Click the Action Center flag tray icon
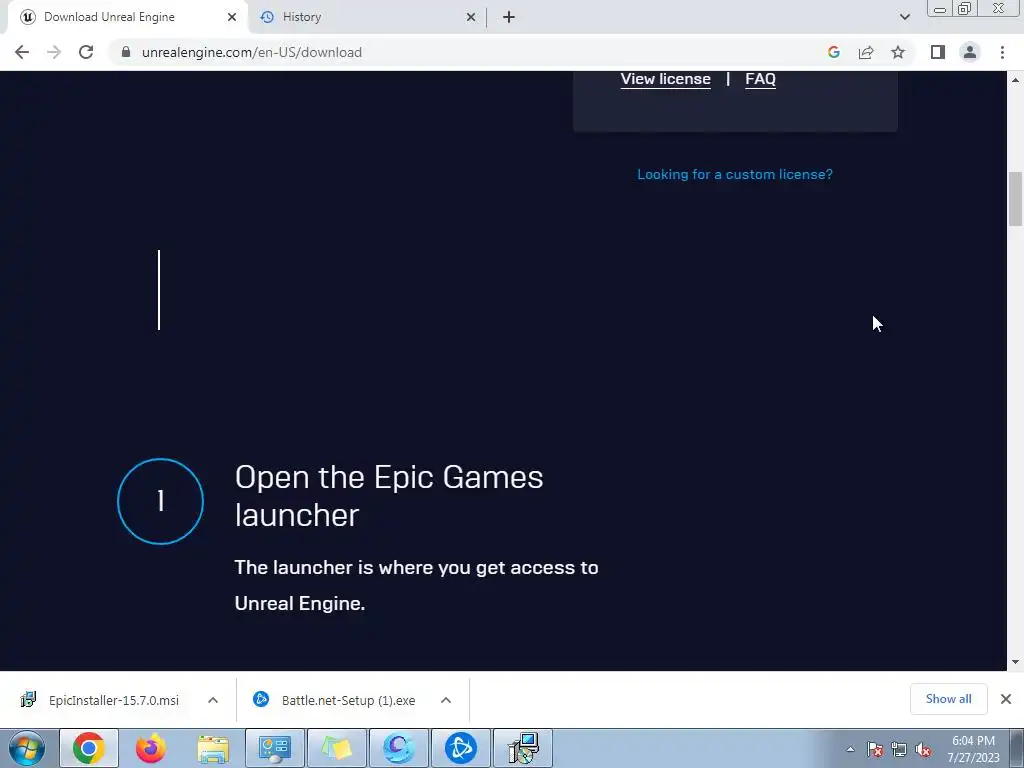Viewport: 1024px width, 768px height. [x=875, y=749]
